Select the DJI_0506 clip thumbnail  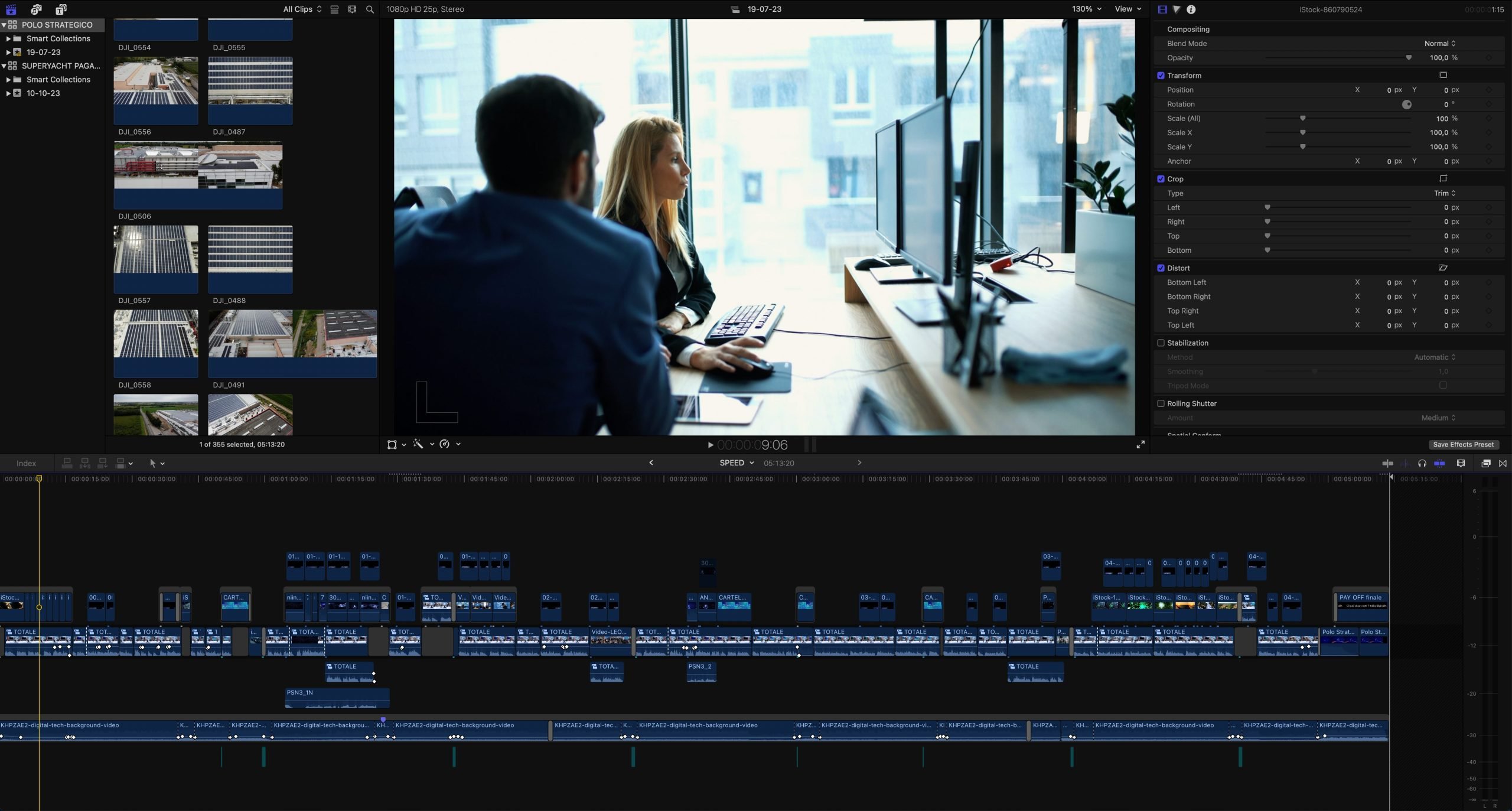coord(198,175)
